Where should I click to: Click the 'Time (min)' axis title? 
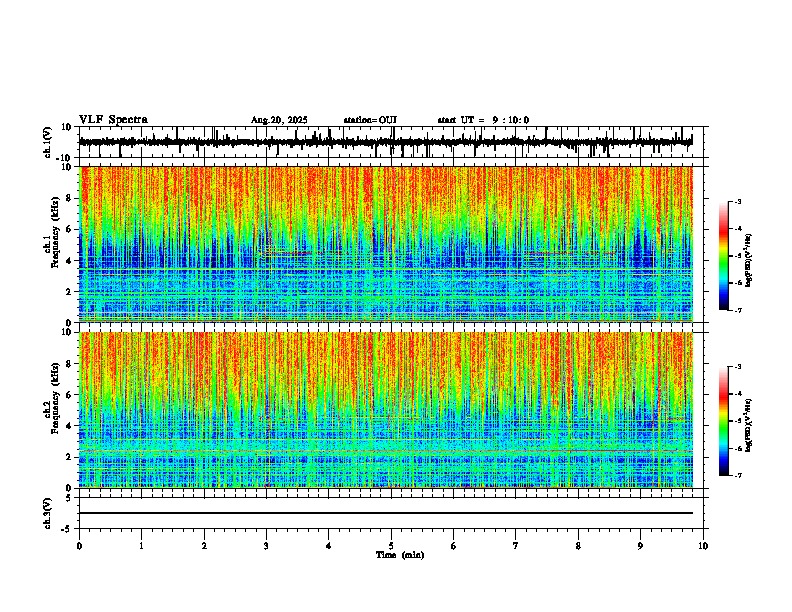(400, 555)
